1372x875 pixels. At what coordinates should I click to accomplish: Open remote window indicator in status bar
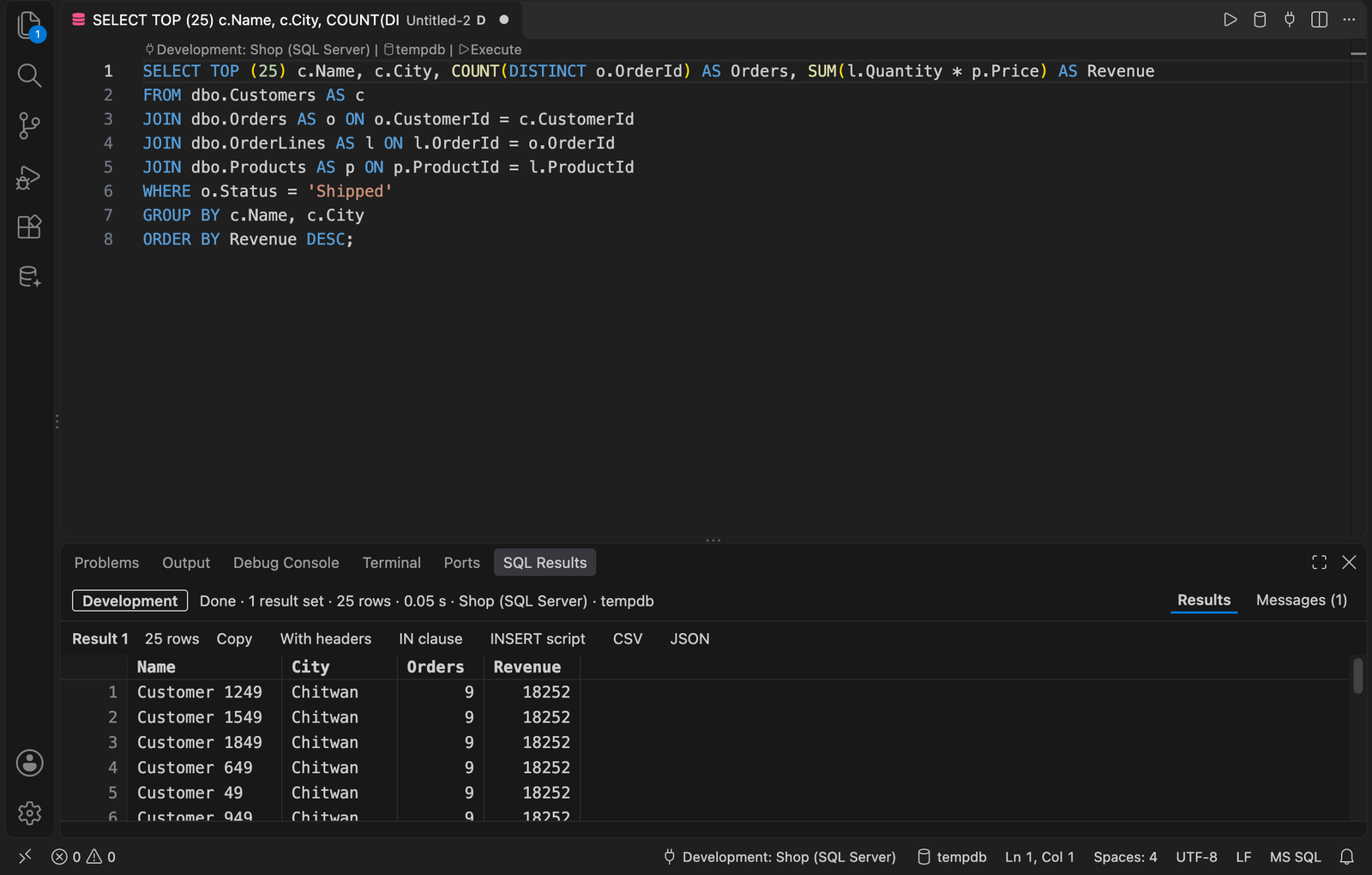(x=25, y=856)
